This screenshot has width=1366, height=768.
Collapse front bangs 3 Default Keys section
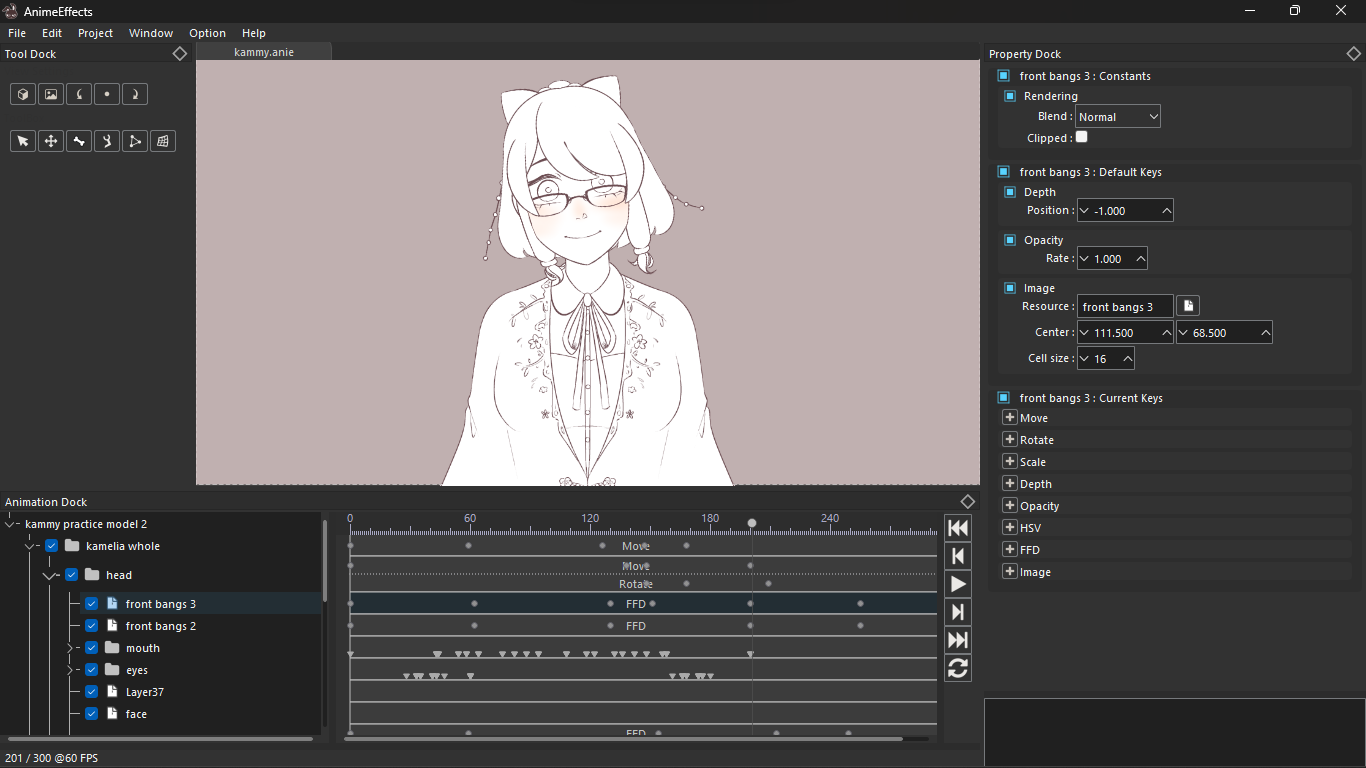tap(1003, 172)
